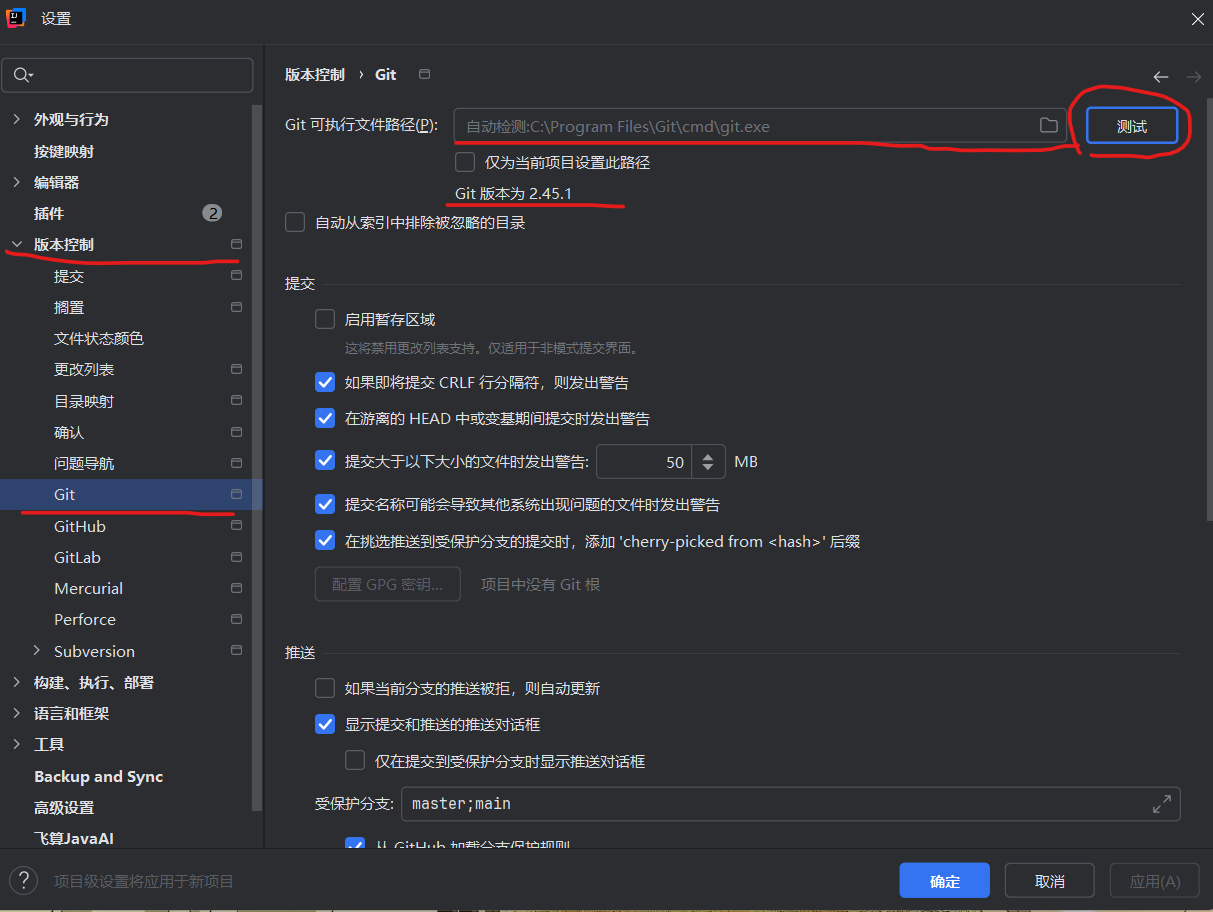Select the Perforce settings page
The height and width of the screenshot is (912, 1213).
[85, 619]
